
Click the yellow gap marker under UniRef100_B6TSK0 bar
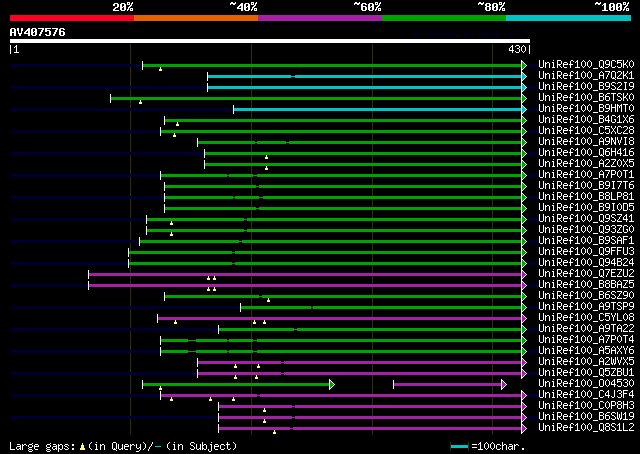click(140, 102)
